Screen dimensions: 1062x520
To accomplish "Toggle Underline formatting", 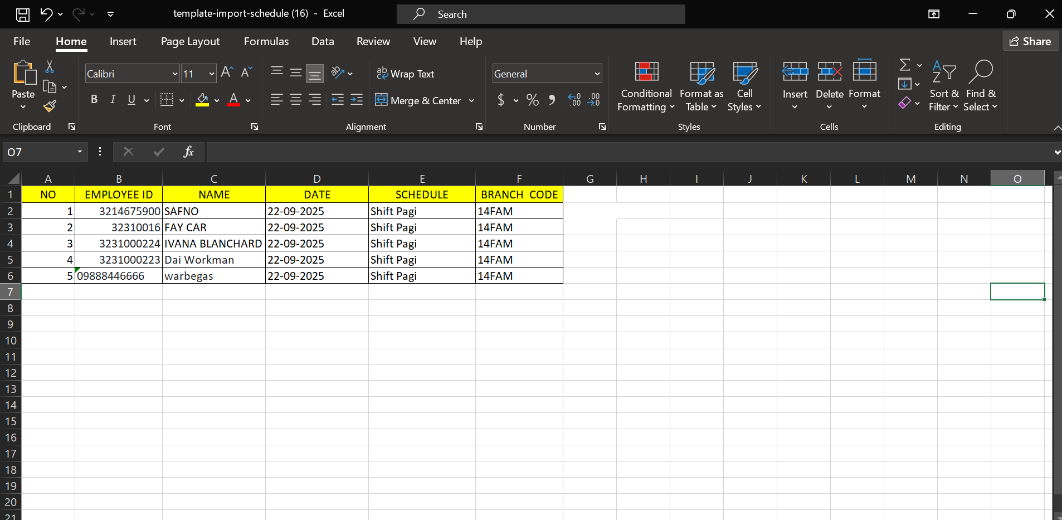I will pyautogui.click(x=130, y=100).
